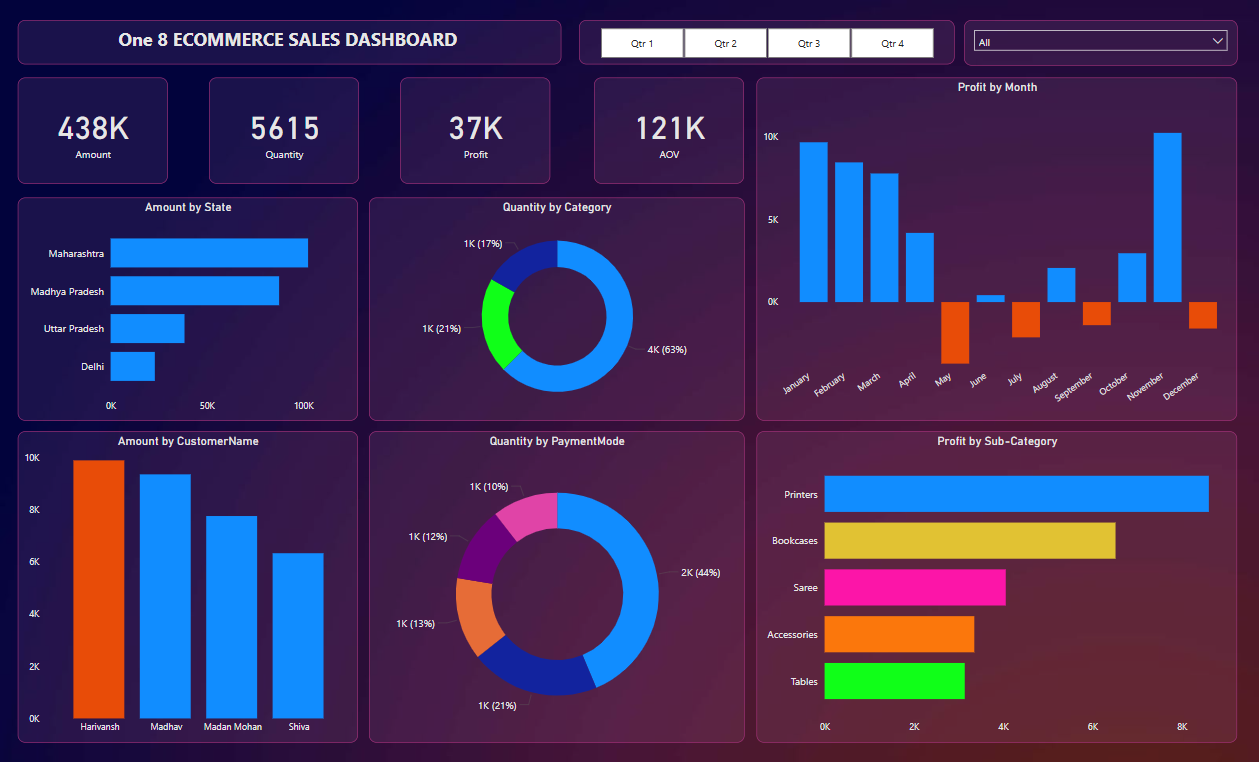1259x762 pixels.
Task: Select the Delhi bar
Action: coord(132,366)
